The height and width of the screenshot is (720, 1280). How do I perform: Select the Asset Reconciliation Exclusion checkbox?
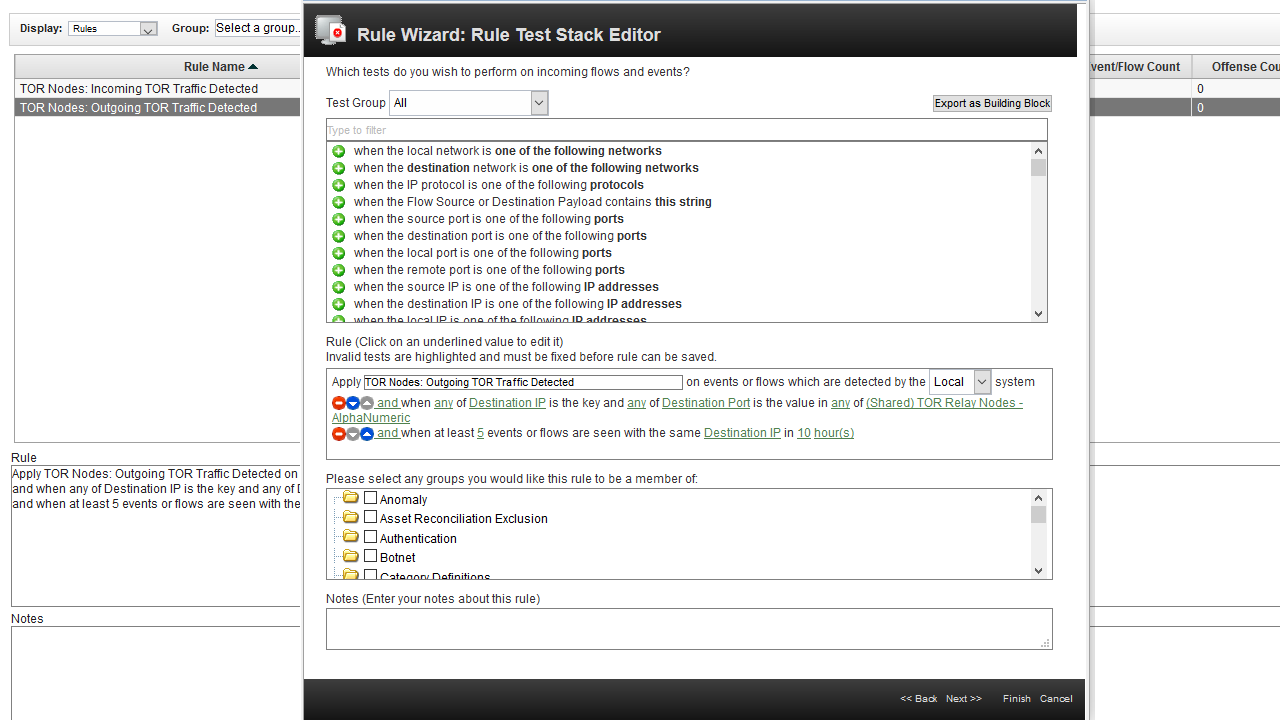tap(371, 517)
